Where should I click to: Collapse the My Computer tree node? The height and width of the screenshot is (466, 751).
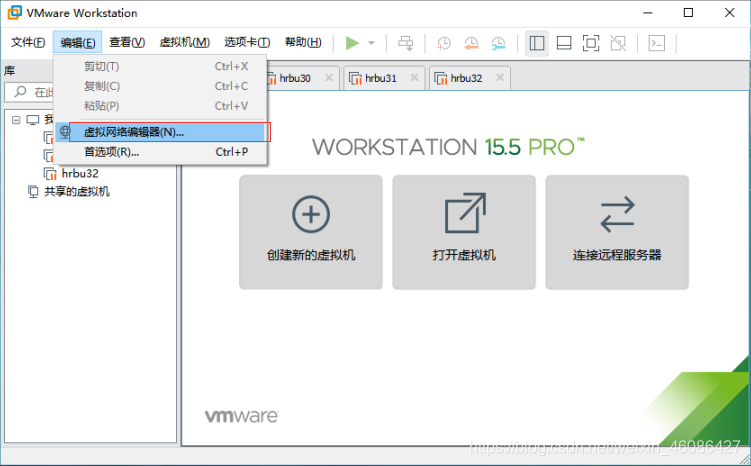click(x=16, y=120)
